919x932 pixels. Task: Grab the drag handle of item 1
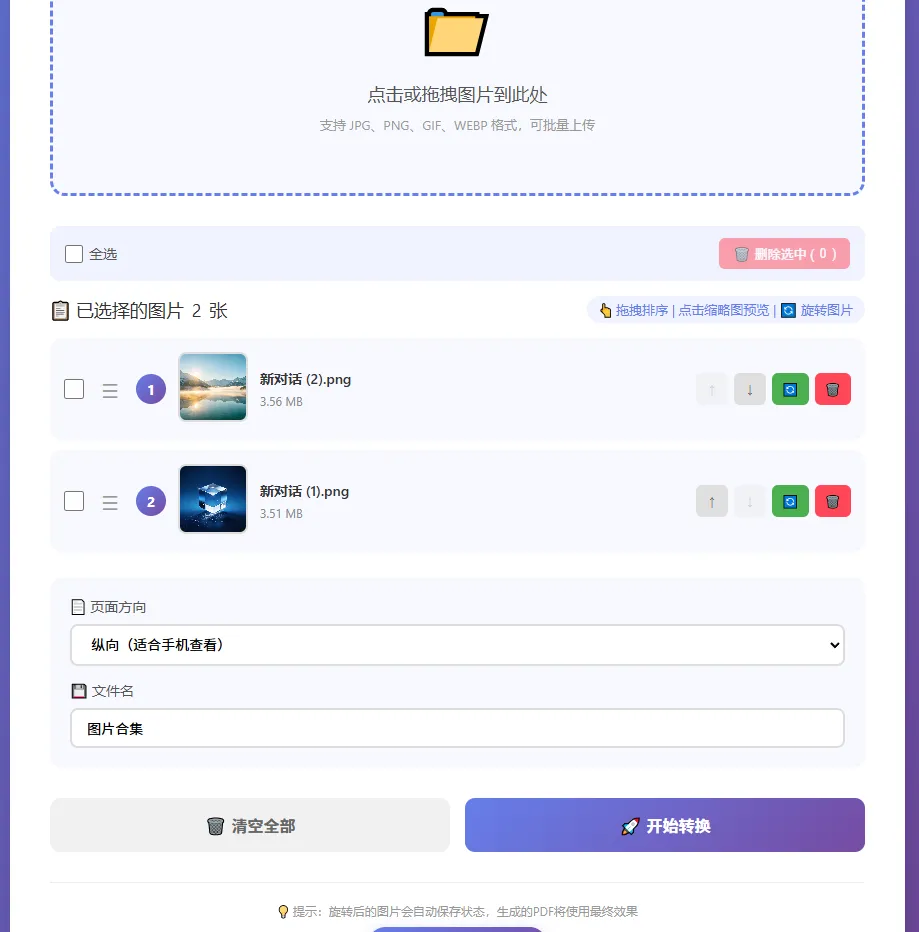pyautogui.click(x=110, y=391)
